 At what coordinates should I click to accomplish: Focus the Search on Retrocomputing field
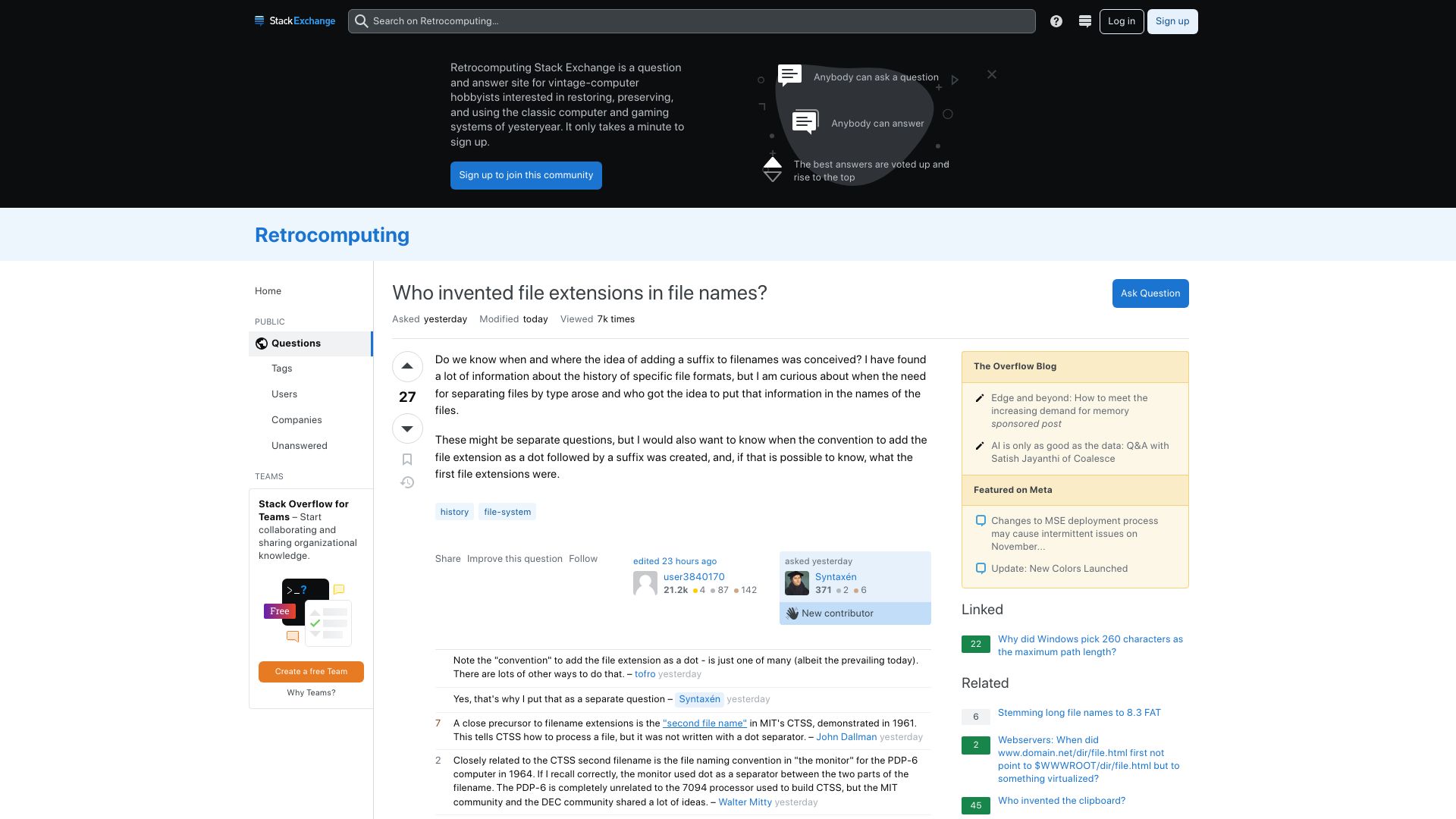(x=692, y=21)
